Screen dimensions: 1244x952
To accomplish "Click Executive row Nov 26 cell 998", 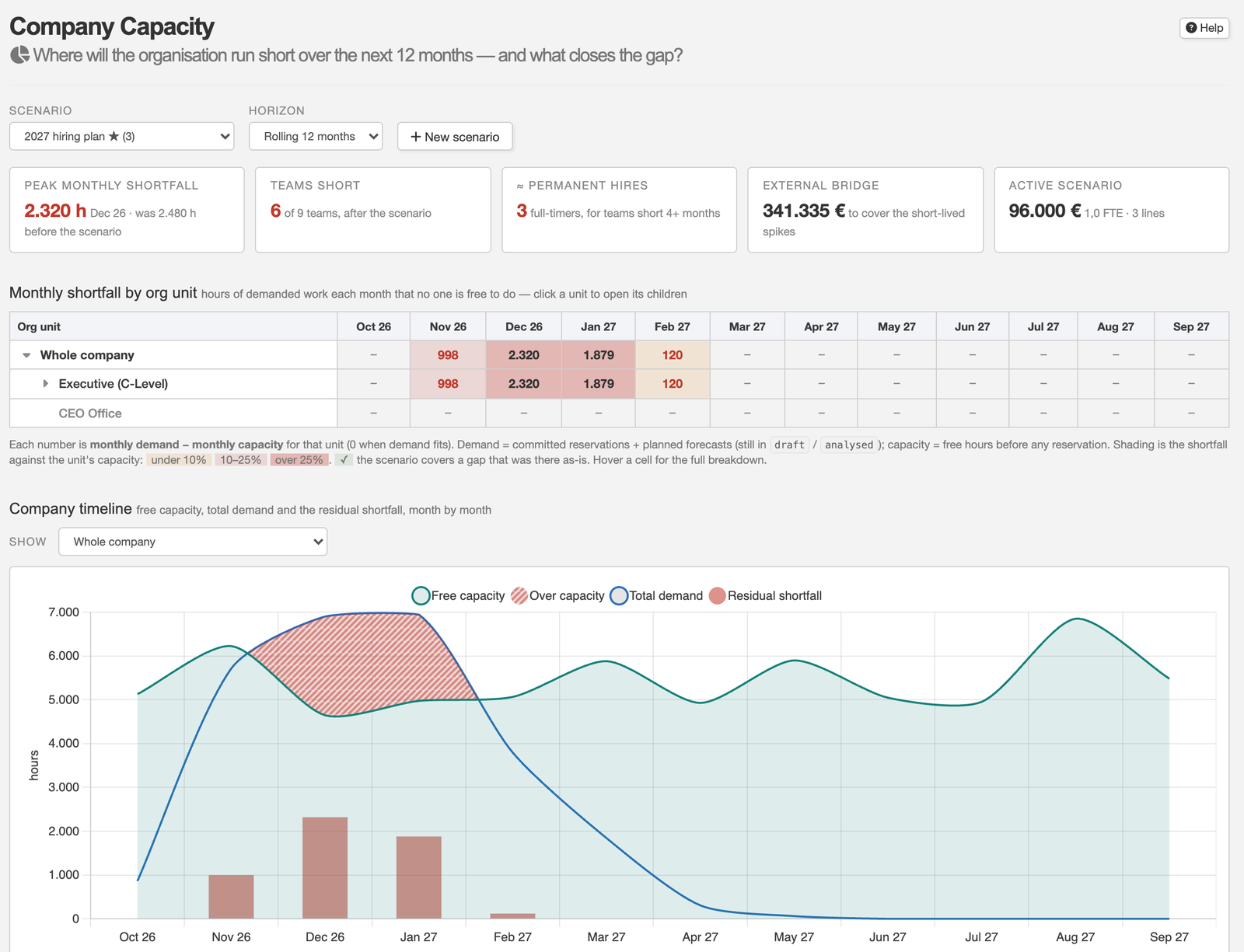I will (x=448, y=384).
